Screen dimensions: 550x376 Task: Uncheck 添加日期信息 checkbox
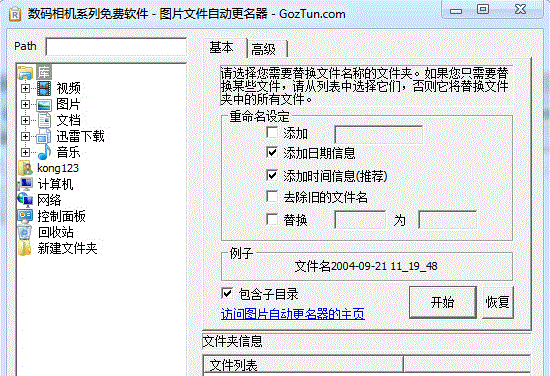click(272, 152)
